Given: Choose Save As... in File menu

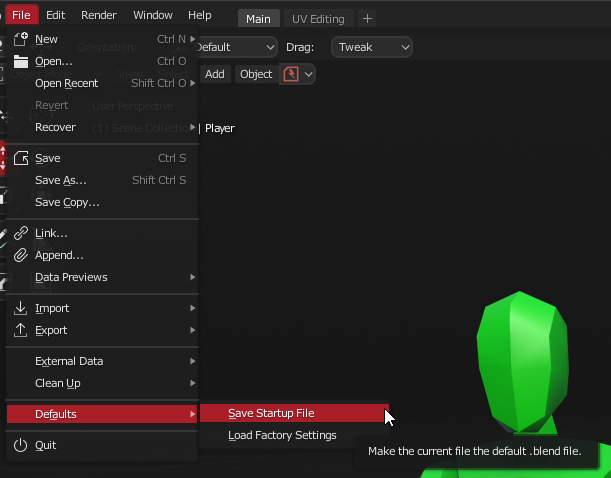Looking at the screenshot, I should pyautogui.click(x=102, y=180).
